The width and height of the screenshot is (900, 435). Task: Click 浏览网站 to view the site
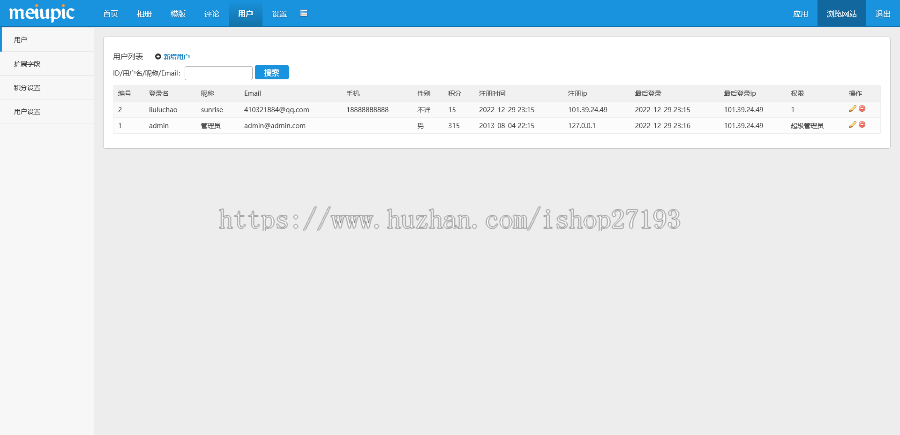pos(841,13)
